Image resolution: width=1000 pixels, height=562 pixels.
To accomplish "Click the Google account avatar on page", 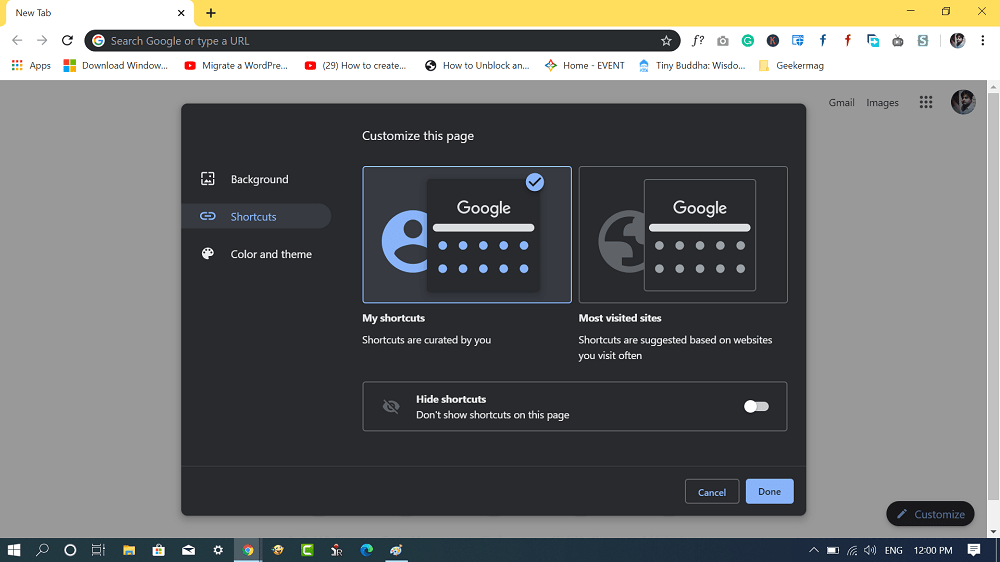I will [x=963, y=102].
